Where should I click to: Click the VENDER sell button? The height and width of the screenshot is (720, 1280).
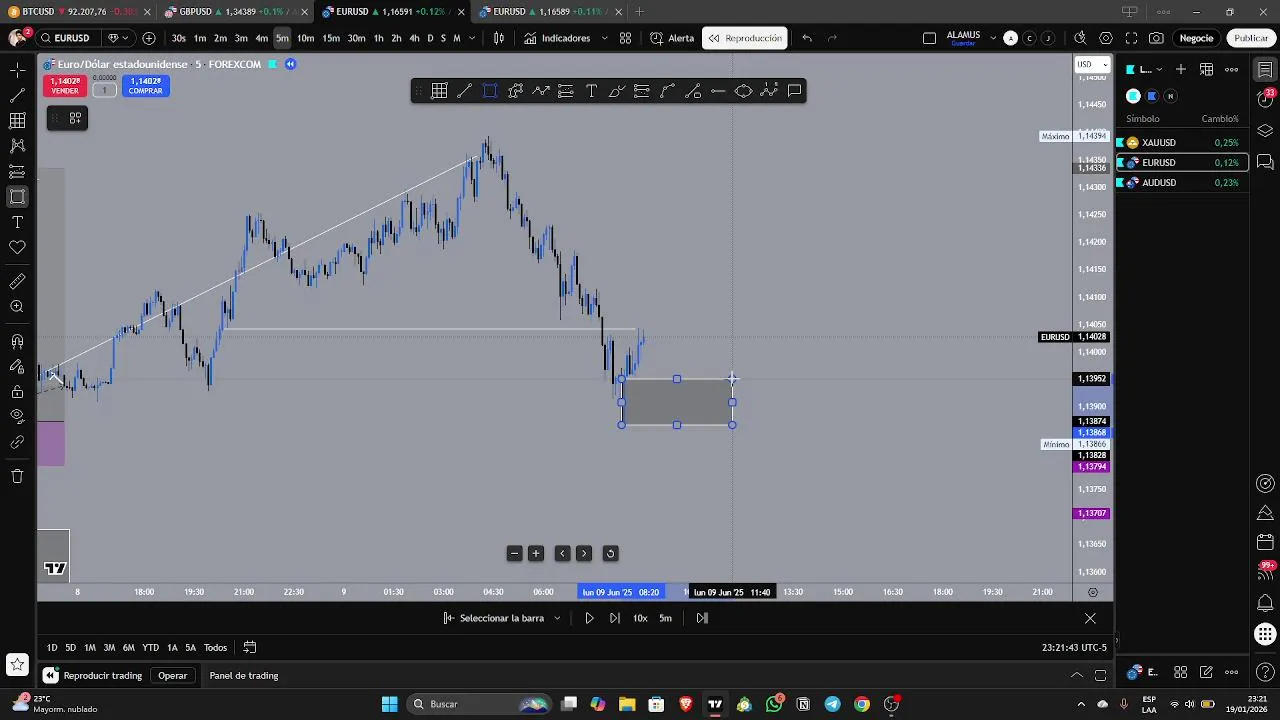point(65,86)
